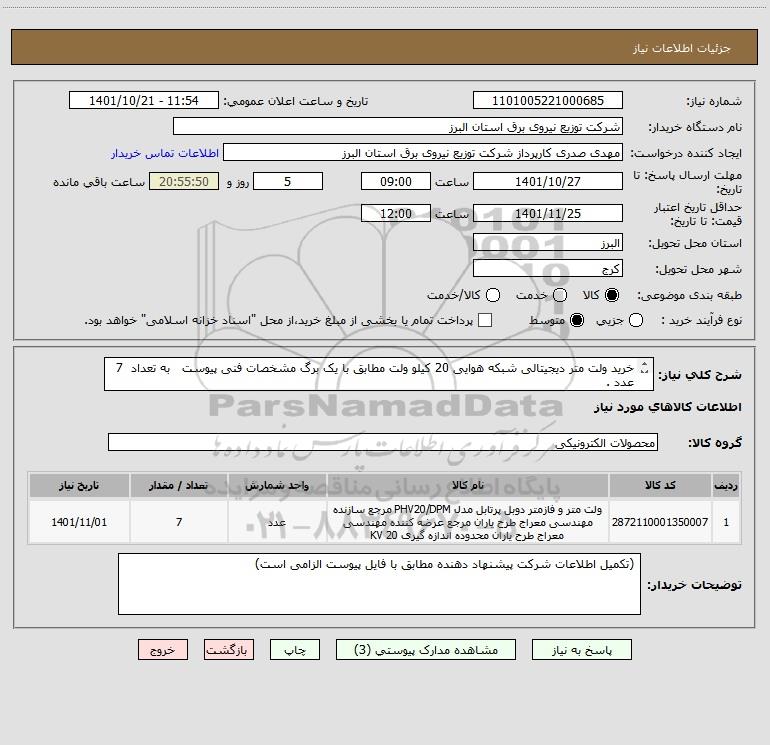The image size is (770, 745).
Task: Click the جزئیات اطلاعات نیاز header title
Action: pos(682,48)
